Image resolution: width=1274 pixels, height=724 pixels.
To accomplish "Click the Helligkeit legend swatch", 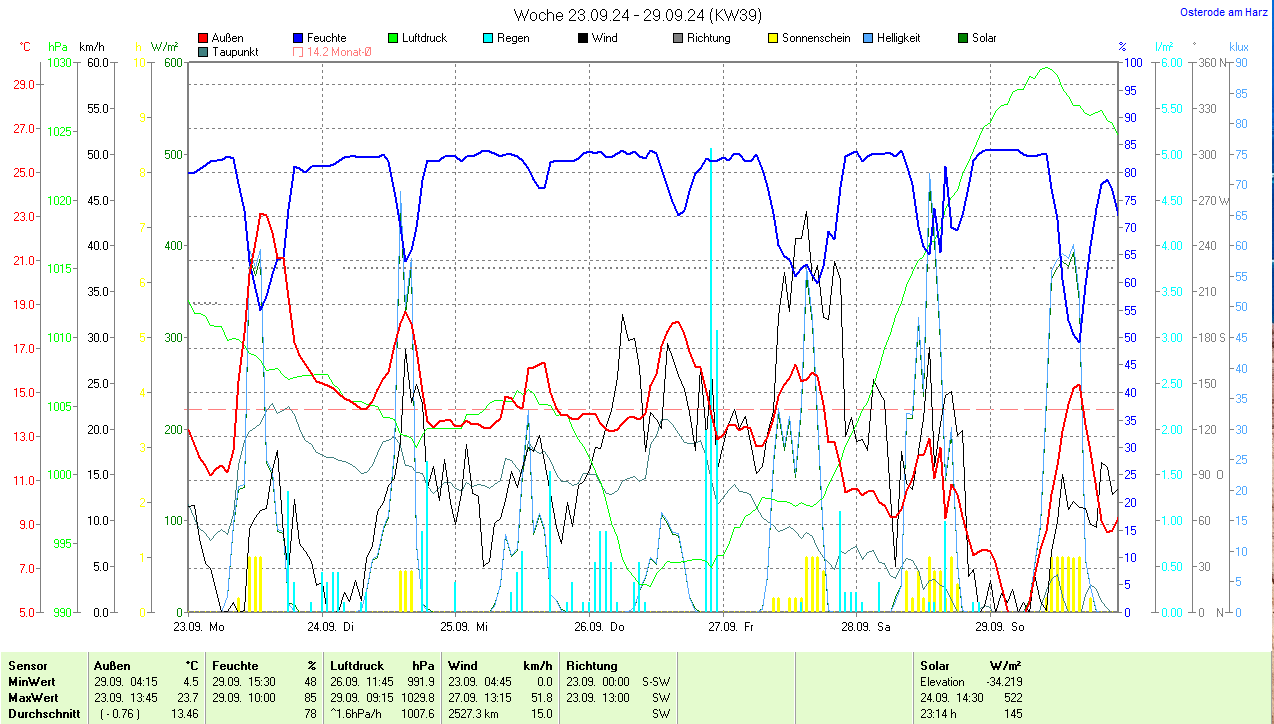I will click(x=868, y=38).
